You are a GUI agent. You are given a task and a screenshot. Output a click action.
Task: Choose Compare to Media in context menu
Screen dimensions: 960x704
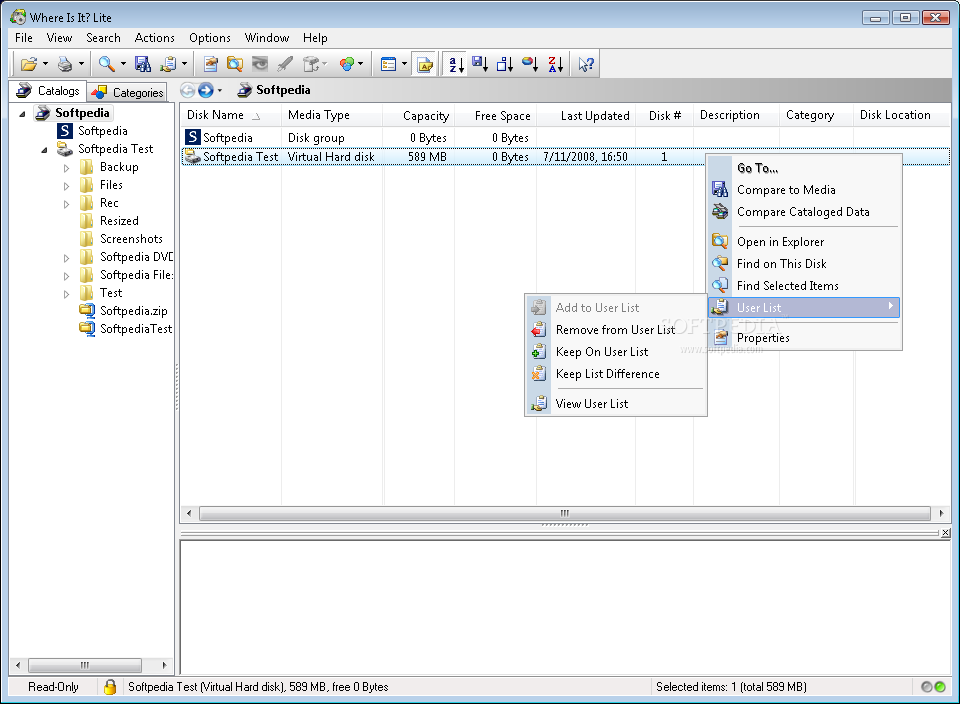(804, 190)
